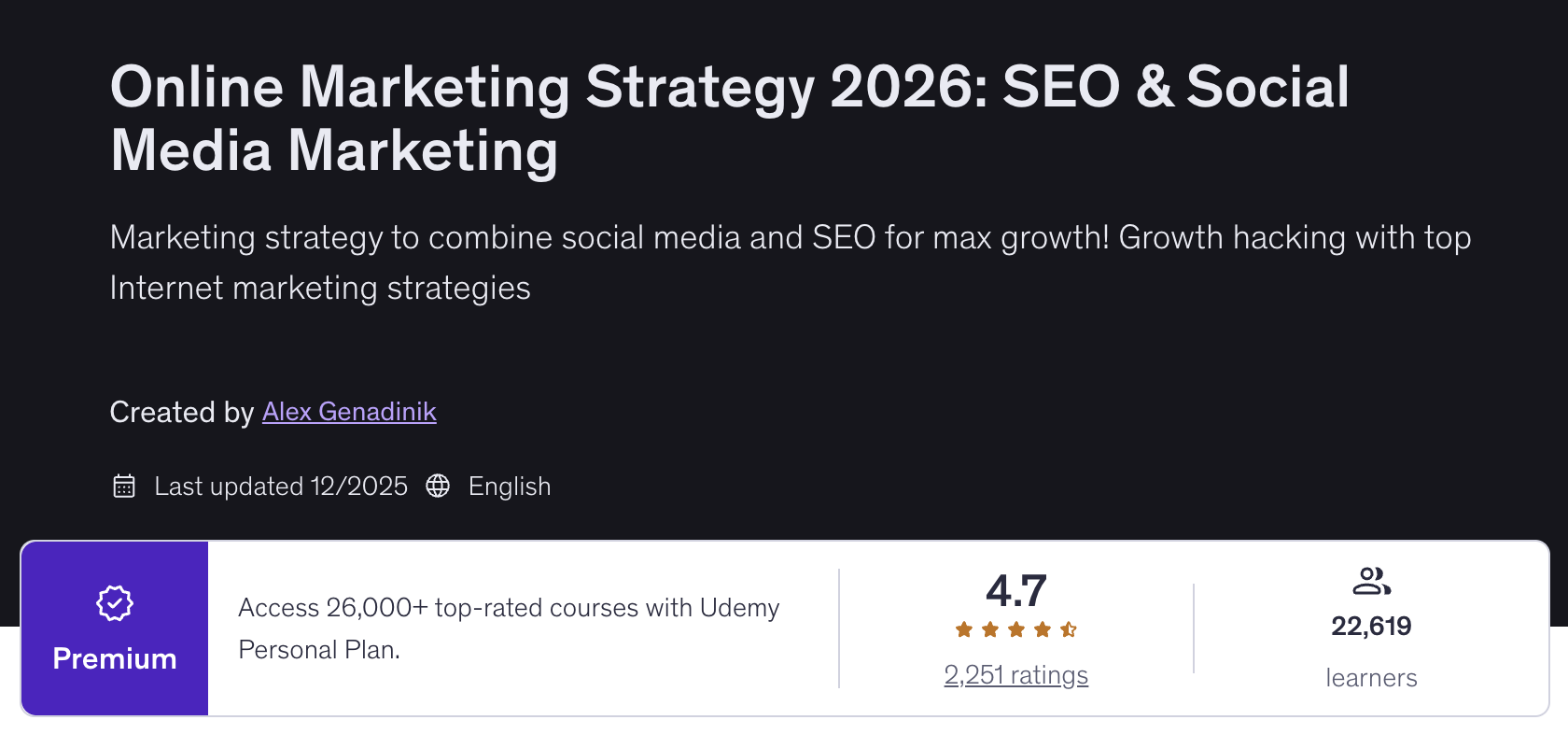Click the "Personal Plan." text
The height and width of the screenshot is (734, 1568).
click(x=319, y=650)
